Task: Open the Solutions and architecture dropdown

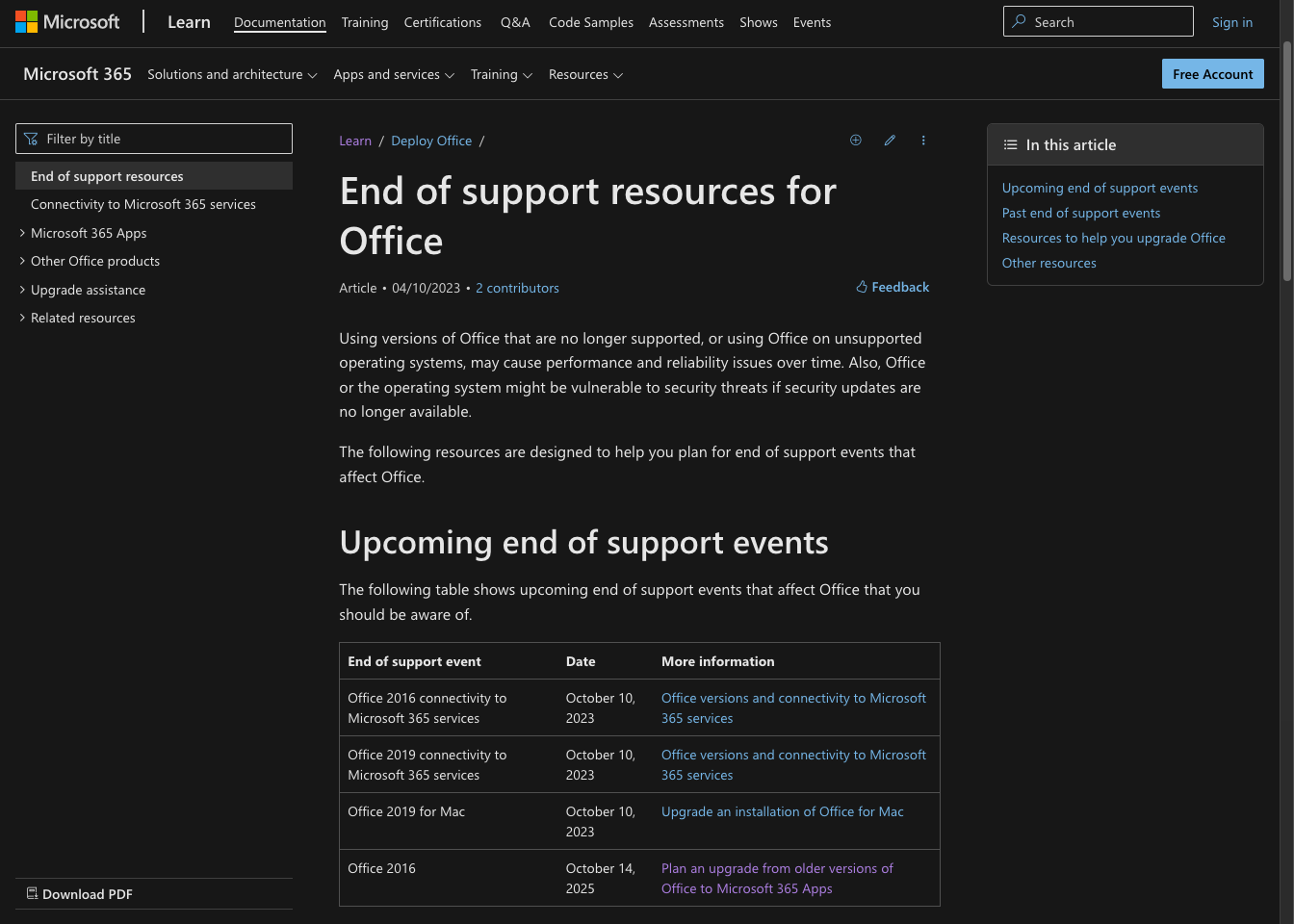Action: pyautogui.click(x=232, y=75)
